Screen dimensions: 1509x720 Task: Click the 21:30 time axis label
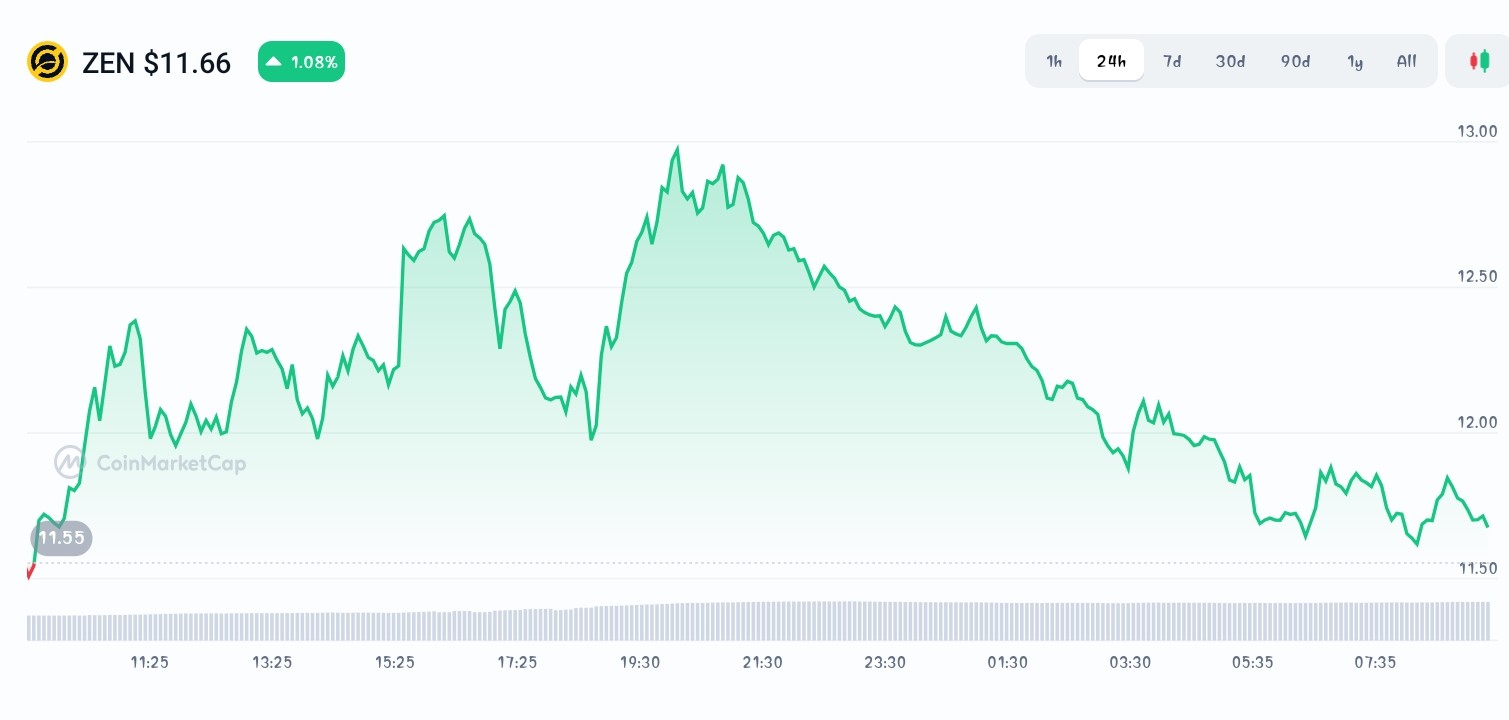click(x=763, y=662)
